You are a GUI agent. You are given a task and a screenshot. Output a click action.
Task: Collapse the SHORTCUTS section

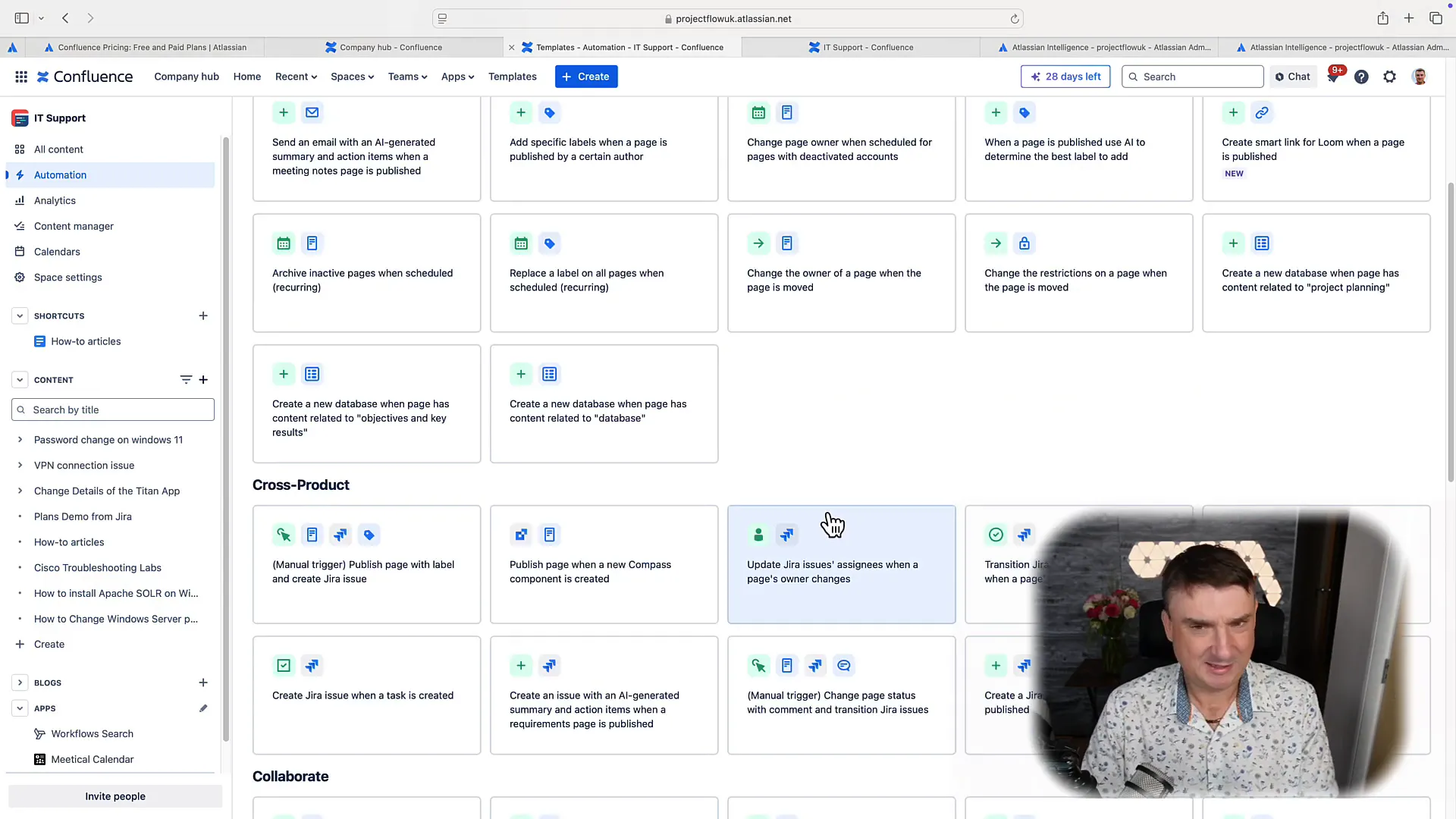point(20,316)
